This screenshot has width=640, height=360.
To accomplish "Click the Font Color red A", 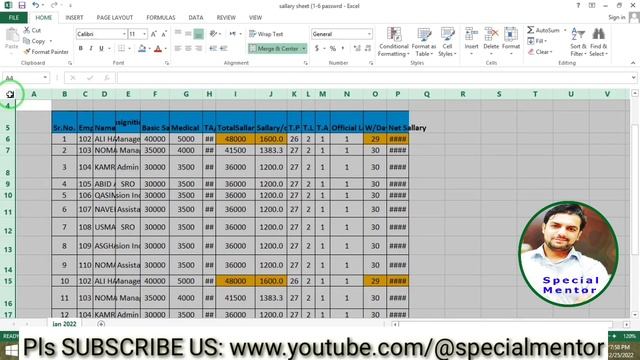I will click(x=158, y=49).
